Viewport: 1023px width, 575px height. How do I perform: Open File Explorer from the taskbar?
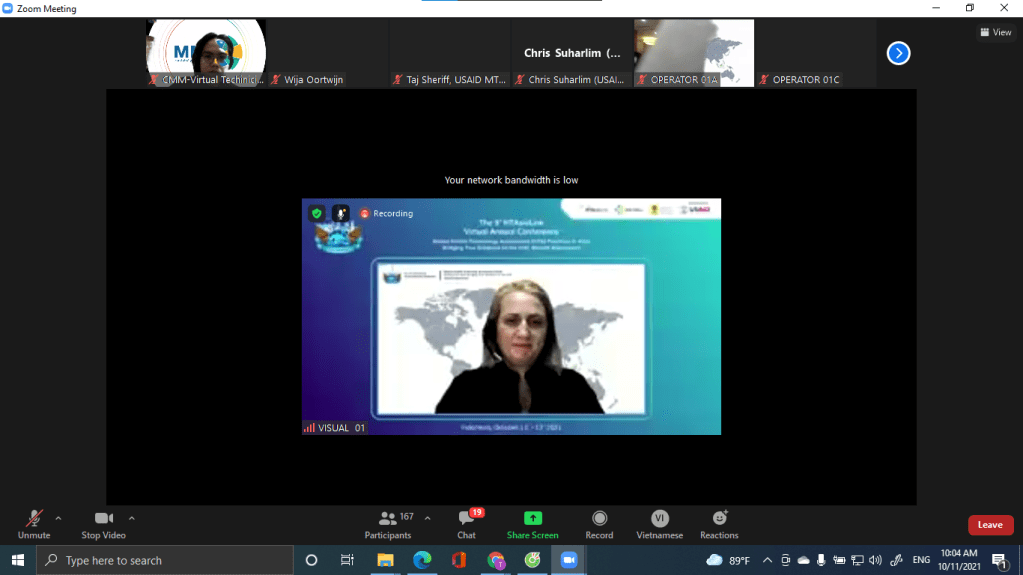coord(385,560)
